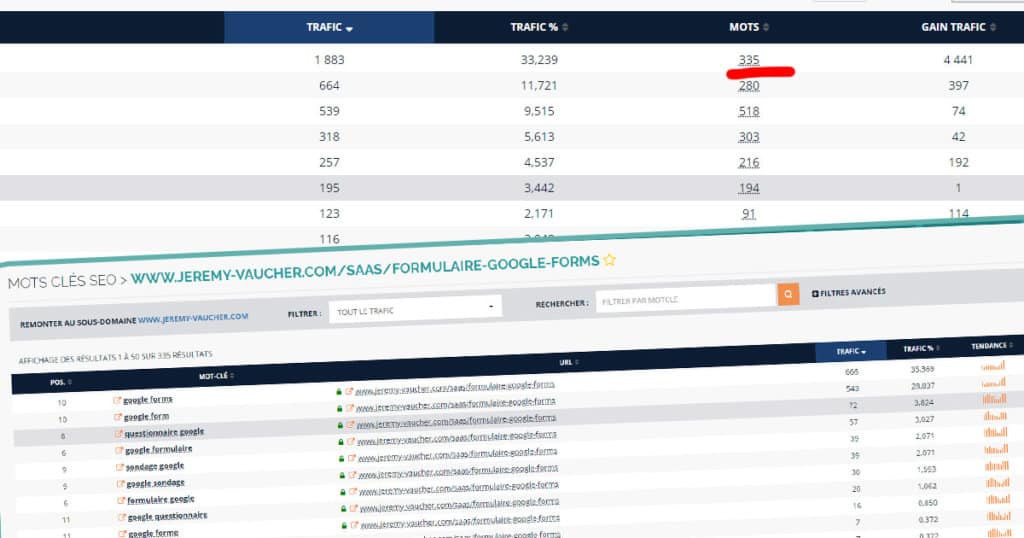Click the 'Affichage des résultats 1 à 50' text
This screenshot has width=1024, height=538.
point(116,356)
